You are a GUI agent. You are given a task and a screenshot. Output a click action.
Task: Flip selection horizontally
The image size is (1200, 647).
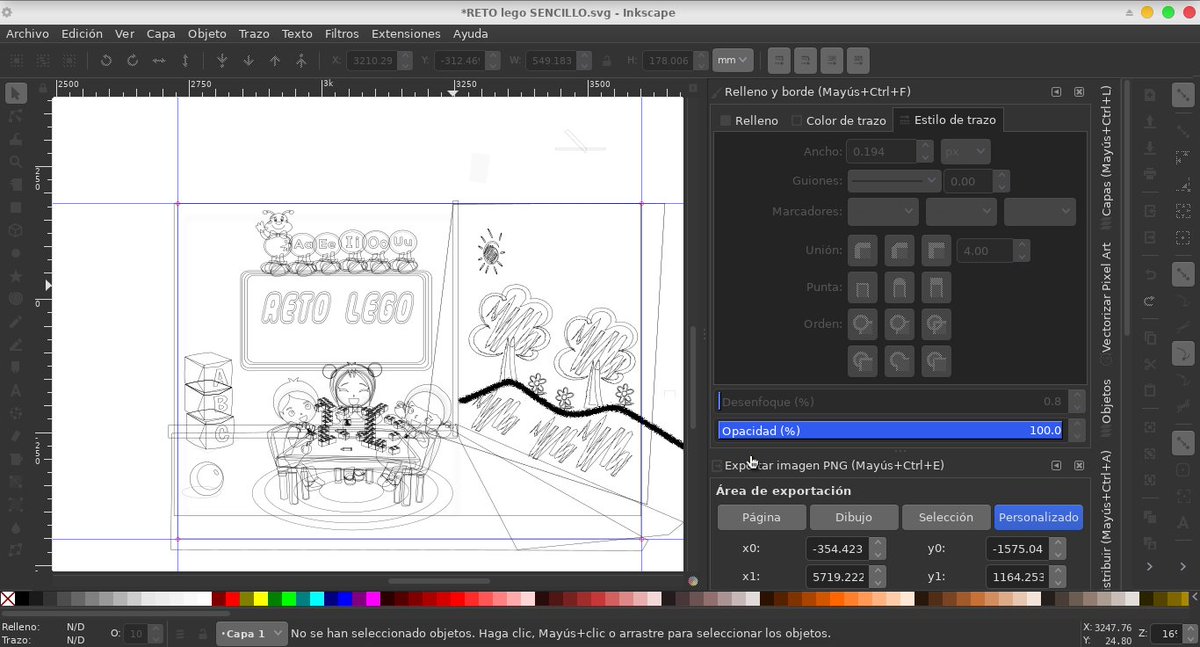[x=159, y=60]
